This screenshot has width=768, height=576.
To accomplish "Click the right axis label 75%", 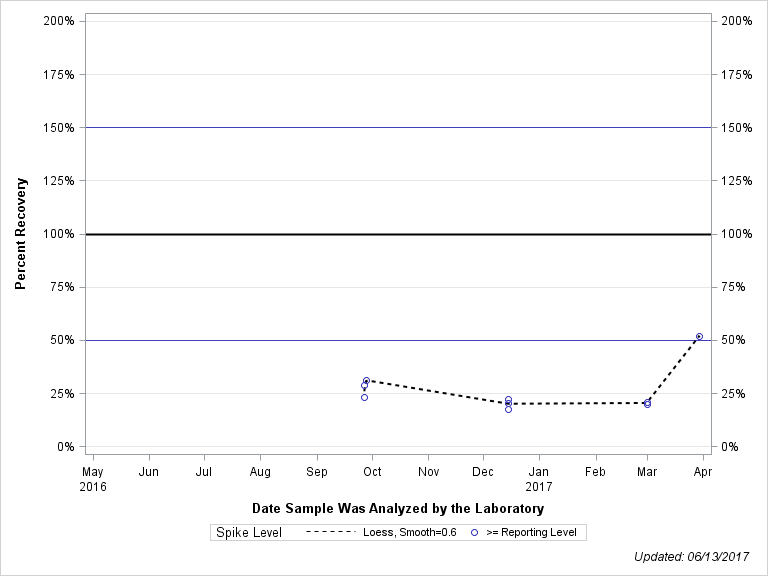I will point(733,287).
